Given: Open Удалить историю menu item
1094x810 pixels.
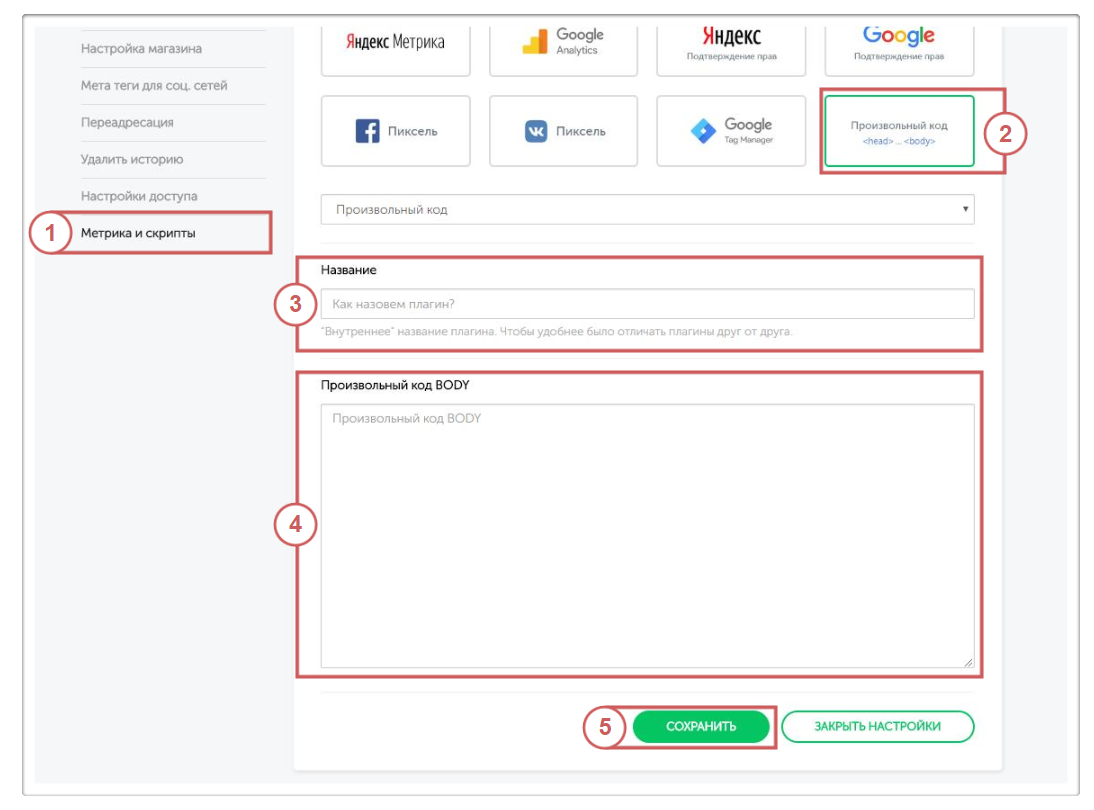Looking at the screenshot, I should click(132, 159).
